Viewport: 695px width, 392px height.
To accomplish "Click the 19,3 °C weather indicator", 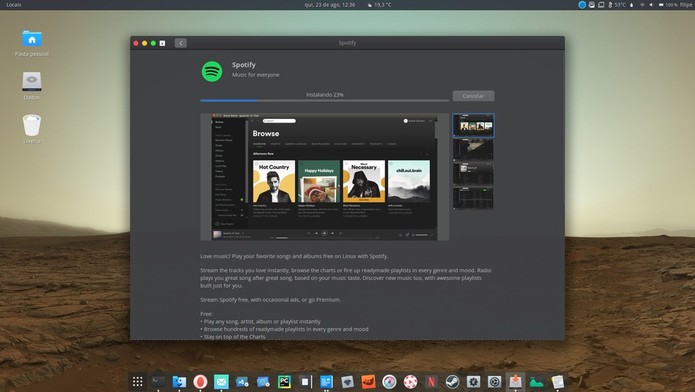I will tap(379, 4).
